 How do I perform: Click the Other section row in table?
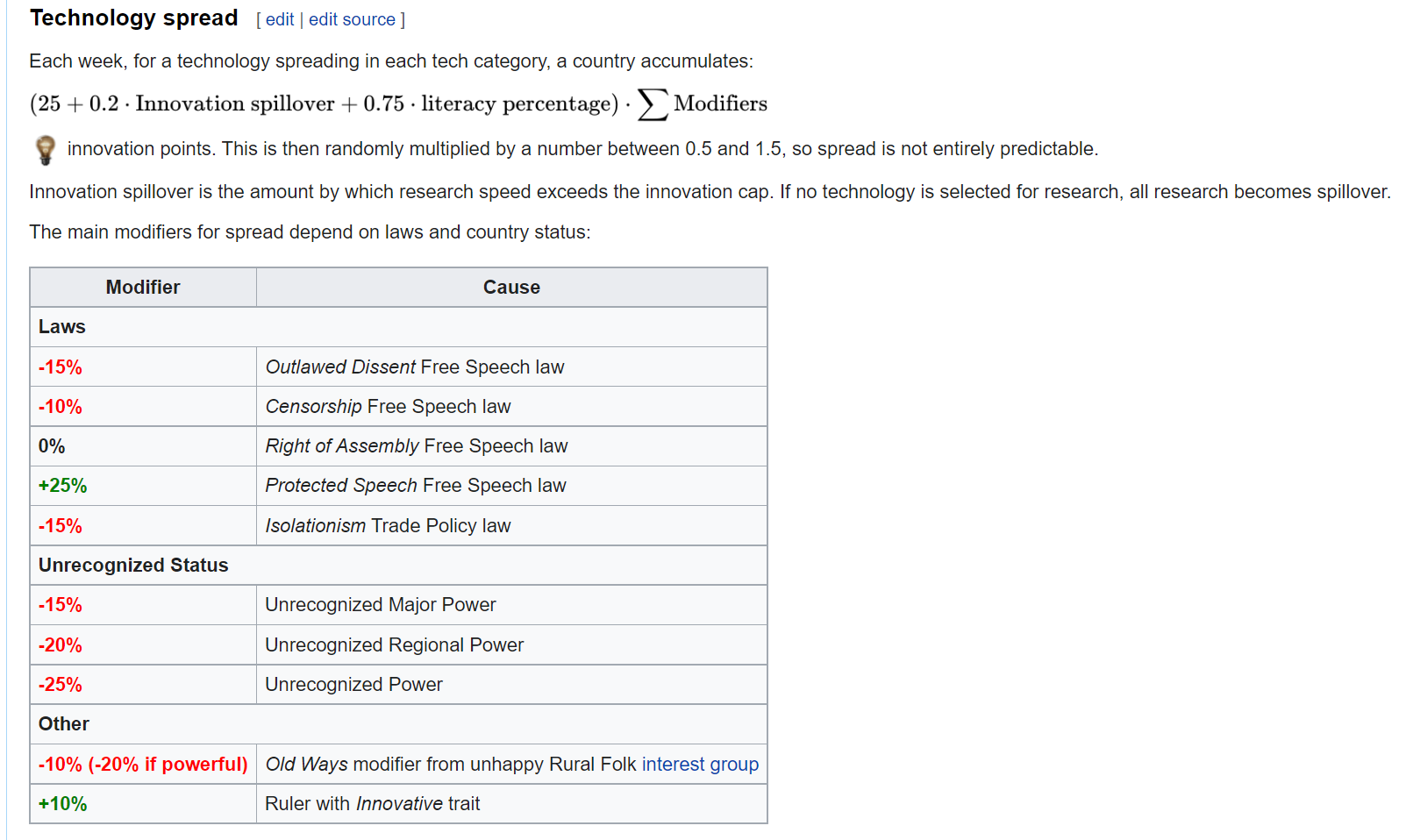pyautogui.click(x=398, y=724)
